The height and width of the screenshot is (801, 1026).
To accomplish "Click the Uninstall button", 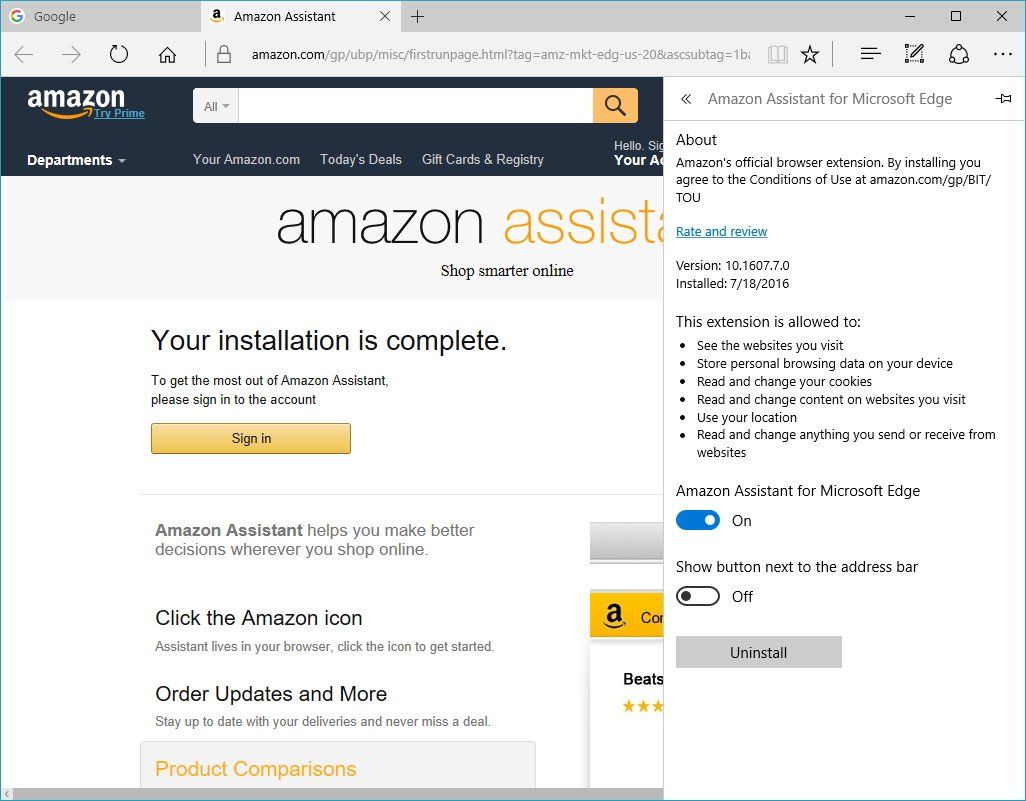I will (x=758, y=653).
